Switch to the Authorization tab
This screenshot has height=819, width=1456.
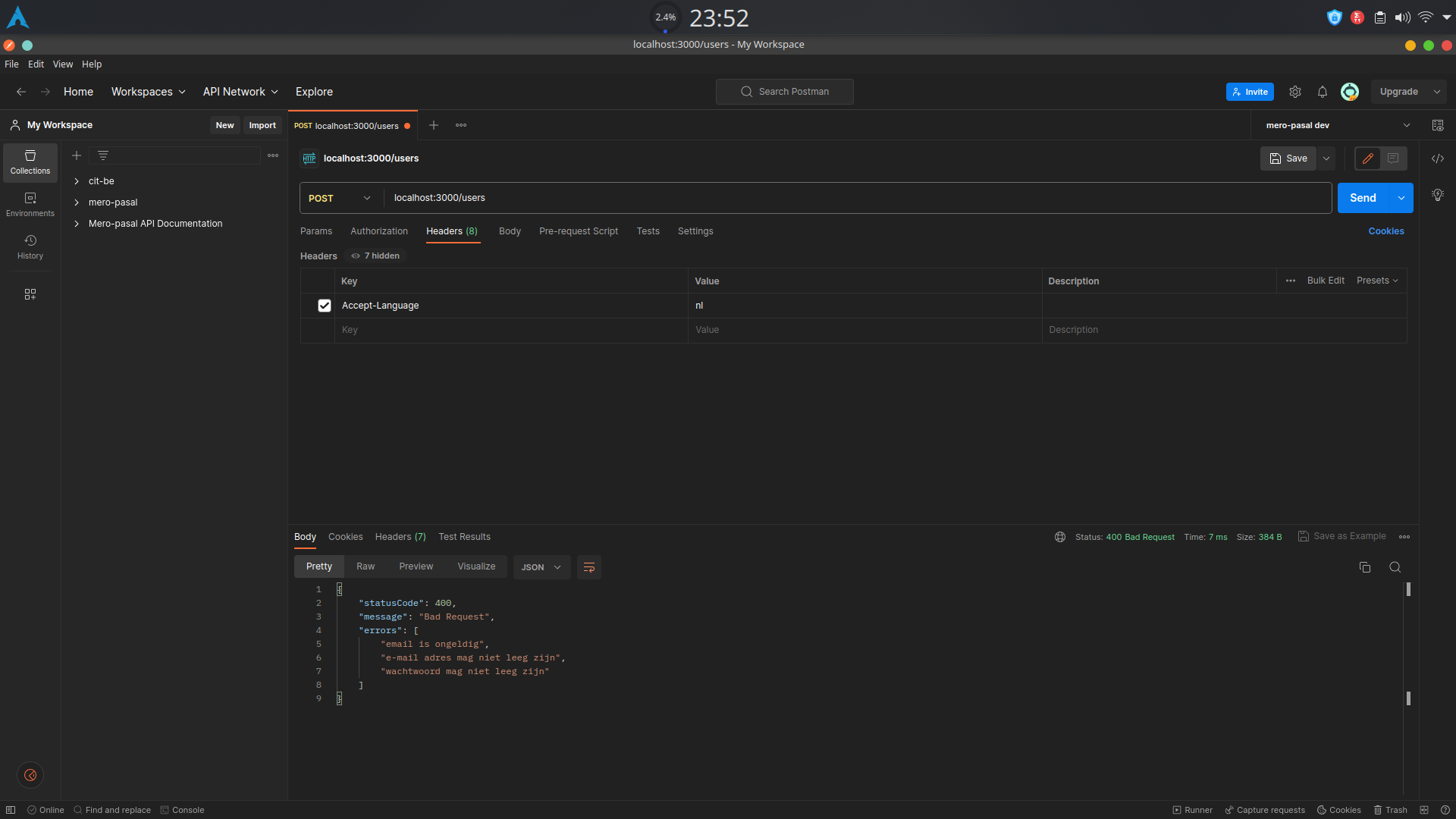378,231
